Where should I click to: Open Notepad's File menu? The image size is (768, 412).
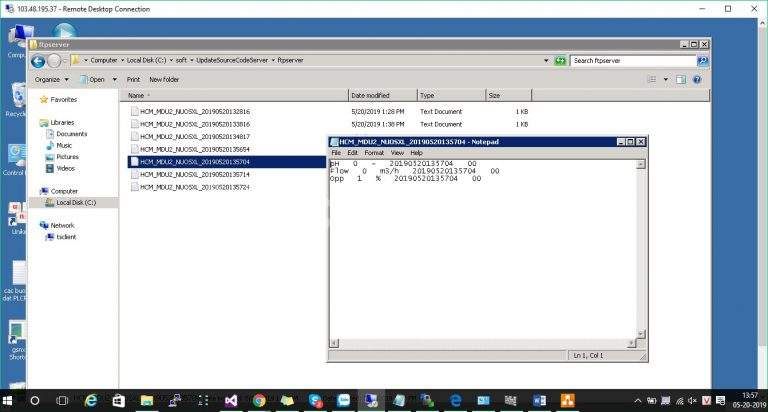pyautogui.click(x=336, y=153)
